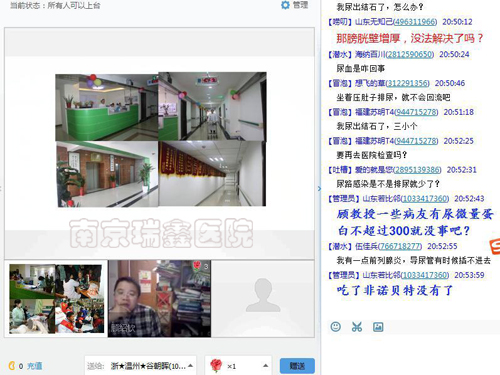The width and height of the screenshot is (500, 375).
Task: Click the 赠送 button
Action: (297, 366)
